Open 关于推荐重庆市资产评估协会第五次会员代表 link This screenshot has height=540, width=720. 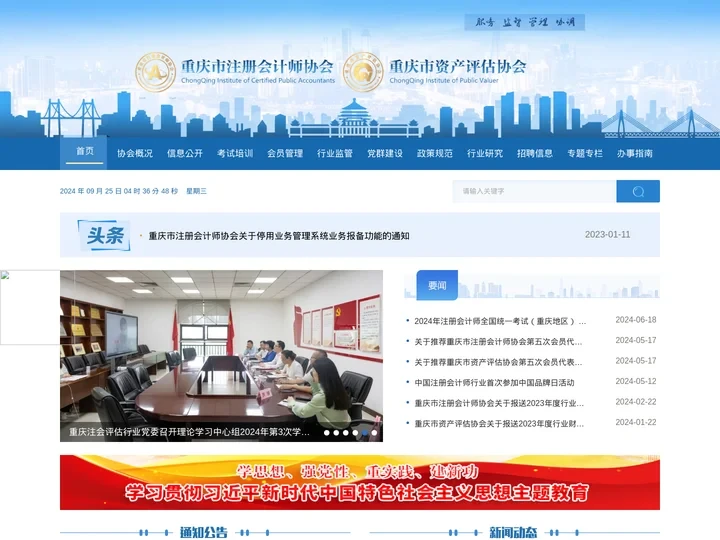click(498, 362)
